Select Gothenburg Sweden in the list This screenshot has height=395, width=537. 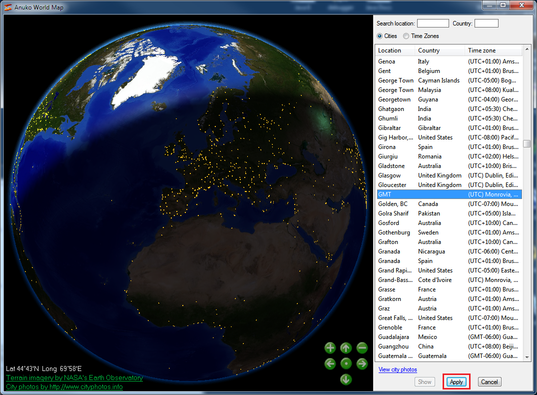[x=449, y=232]
